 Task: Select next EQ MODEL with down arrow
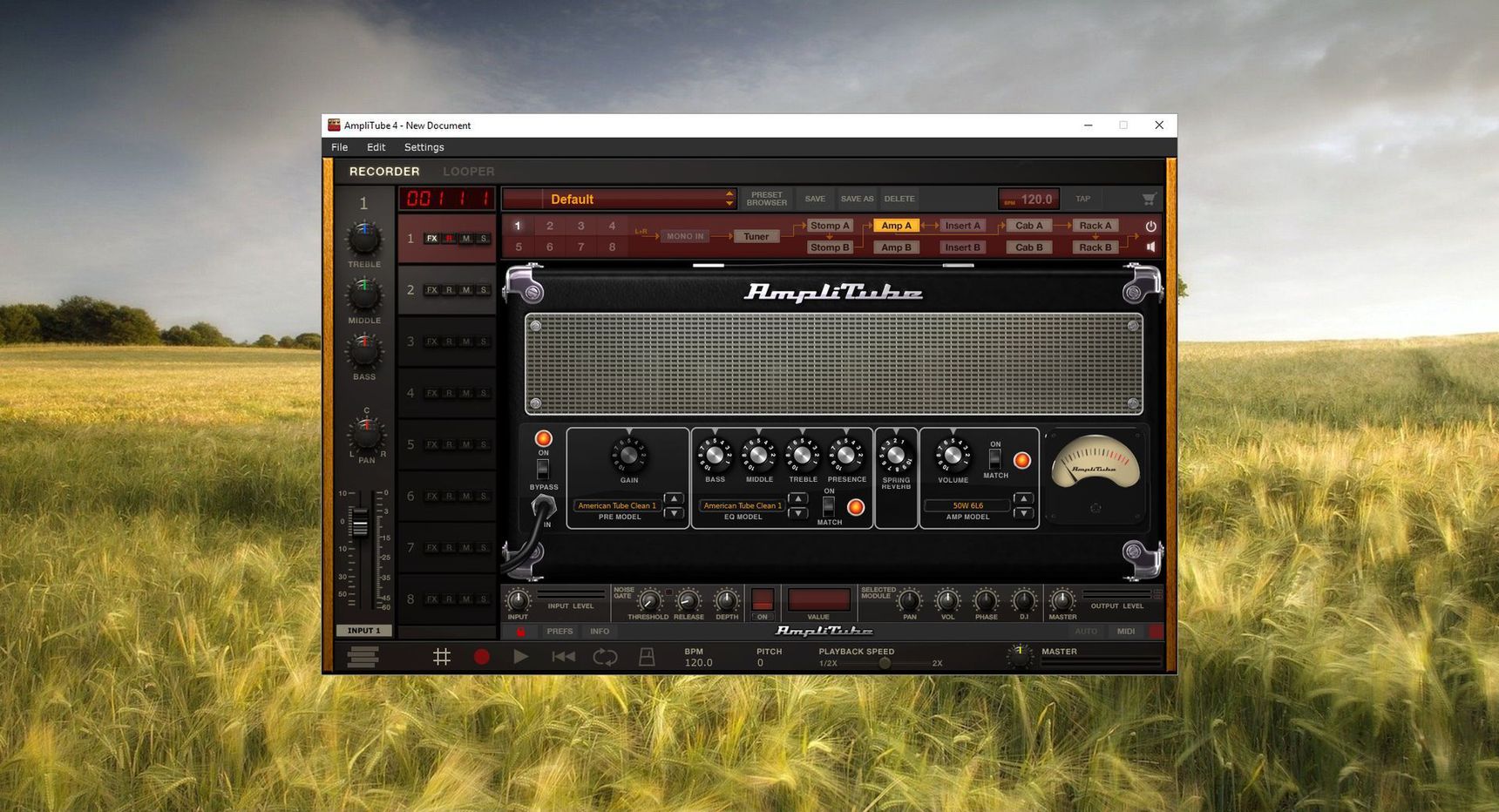tap(797, 513)
